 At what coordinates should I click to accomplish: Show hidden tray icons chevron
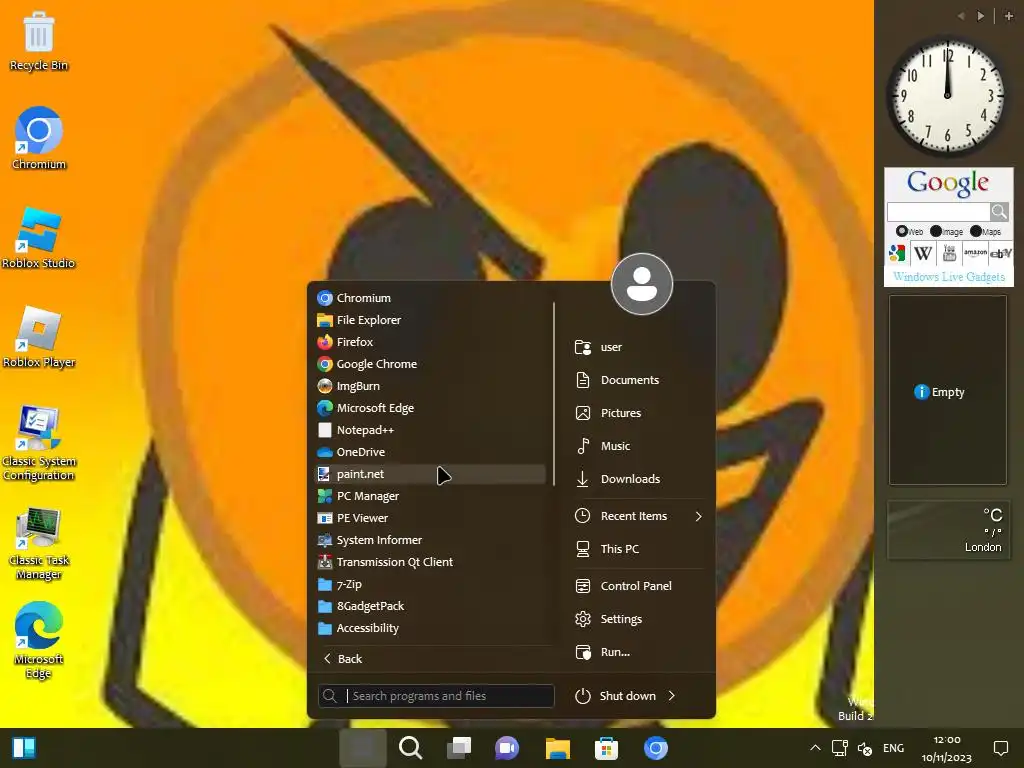point(815,748)
